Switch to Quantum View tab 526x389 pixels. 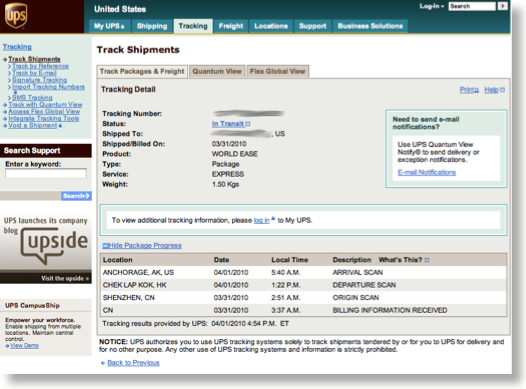217,71
